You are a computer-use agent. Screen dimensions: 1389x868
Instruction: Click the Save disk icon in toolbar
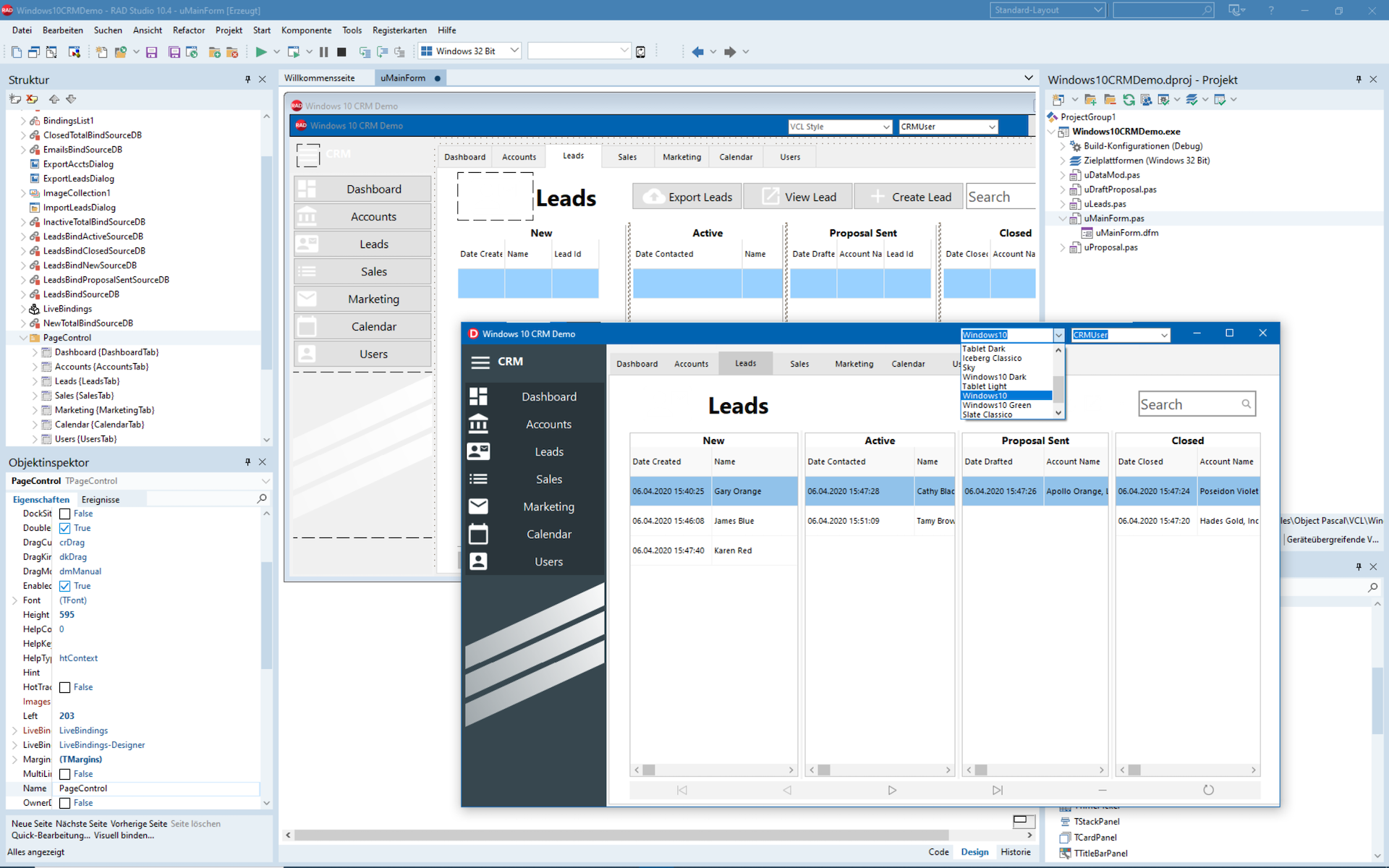tap(151, 52)
